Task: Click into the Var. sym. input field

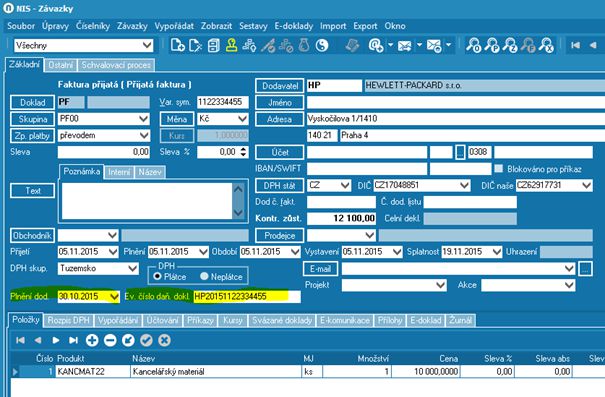Action: pos(223,102)
